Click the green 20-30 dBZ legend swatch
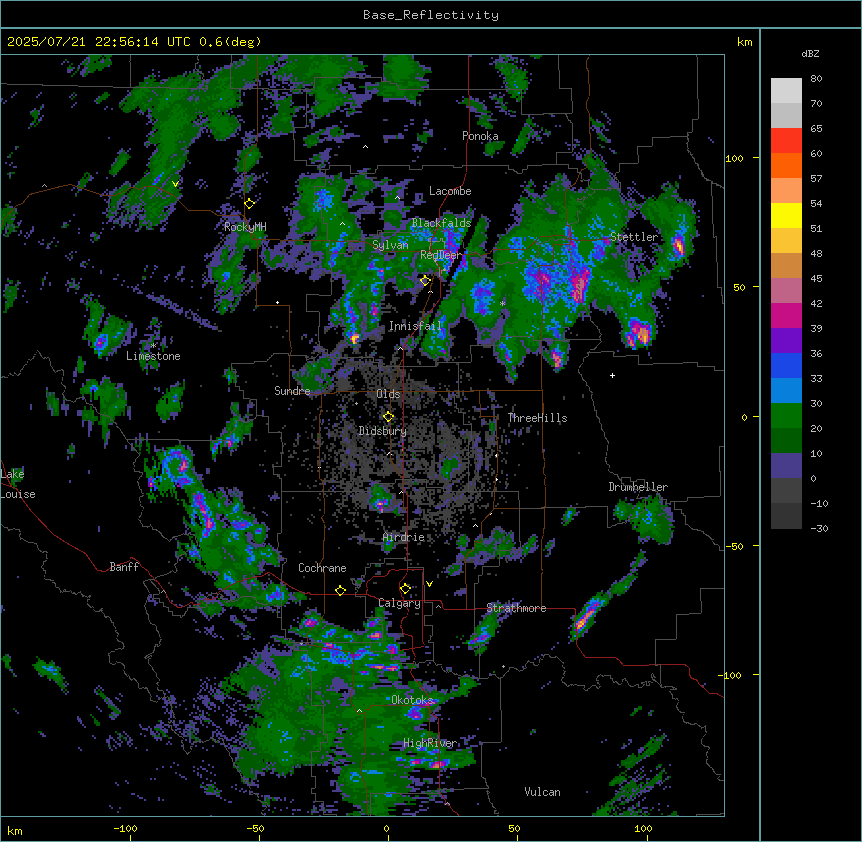Image resolution: width=862 pixels, height=842 pixels. pyautogui.click(x=786, y=416)
